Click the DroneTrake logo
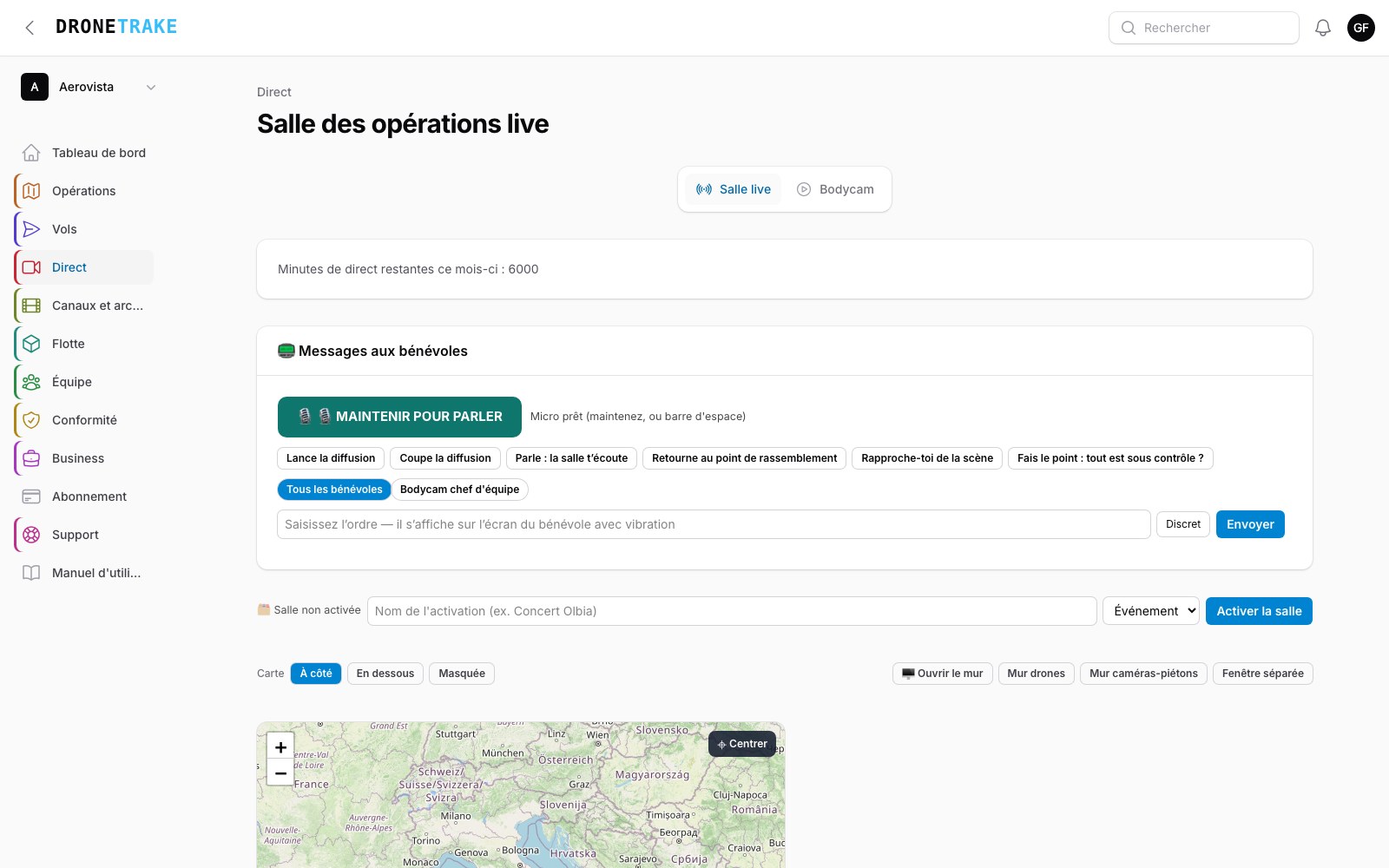The image size is (1389, 868). click(x=116, y=27)
